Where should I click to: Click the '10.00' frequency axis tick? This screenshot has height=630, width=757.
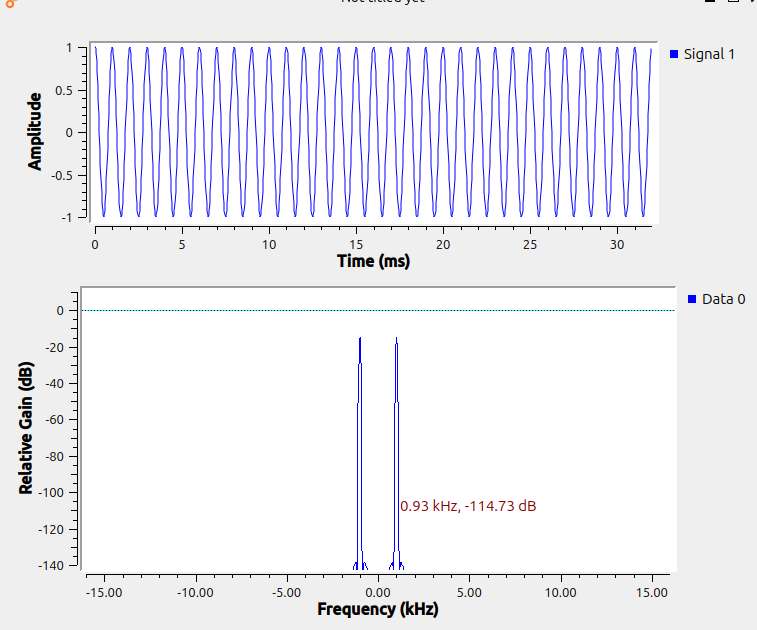tap(561, 592)
